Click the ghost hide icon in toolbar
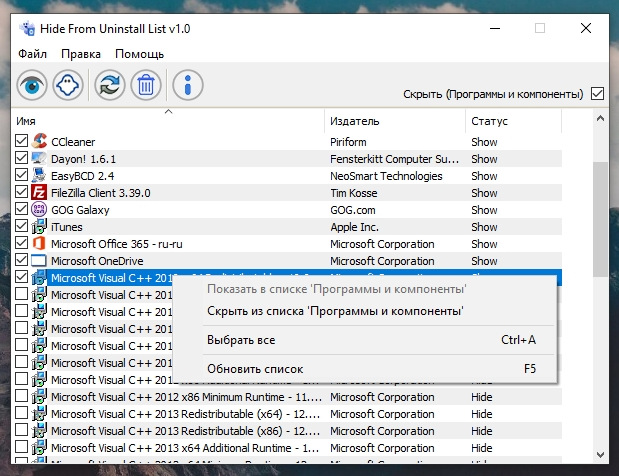 (68, 85)
